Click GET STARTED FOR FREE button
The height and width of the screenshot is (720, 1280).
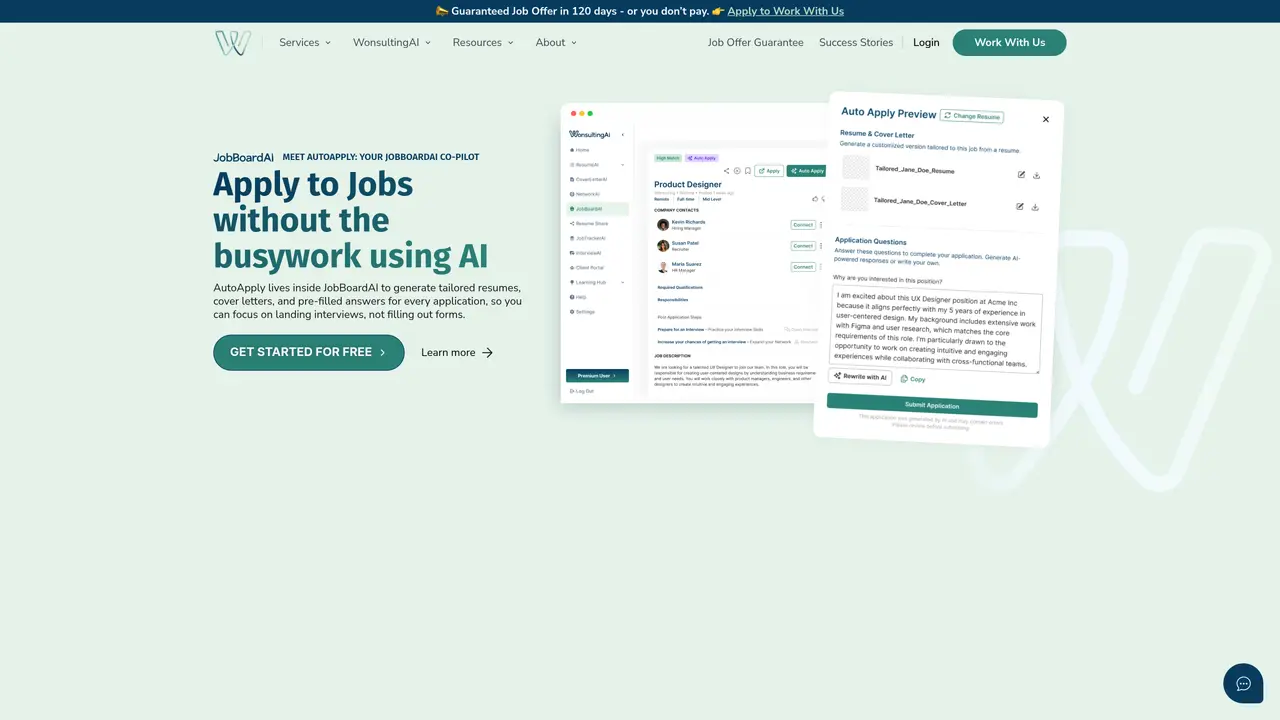tap(309, 352)
